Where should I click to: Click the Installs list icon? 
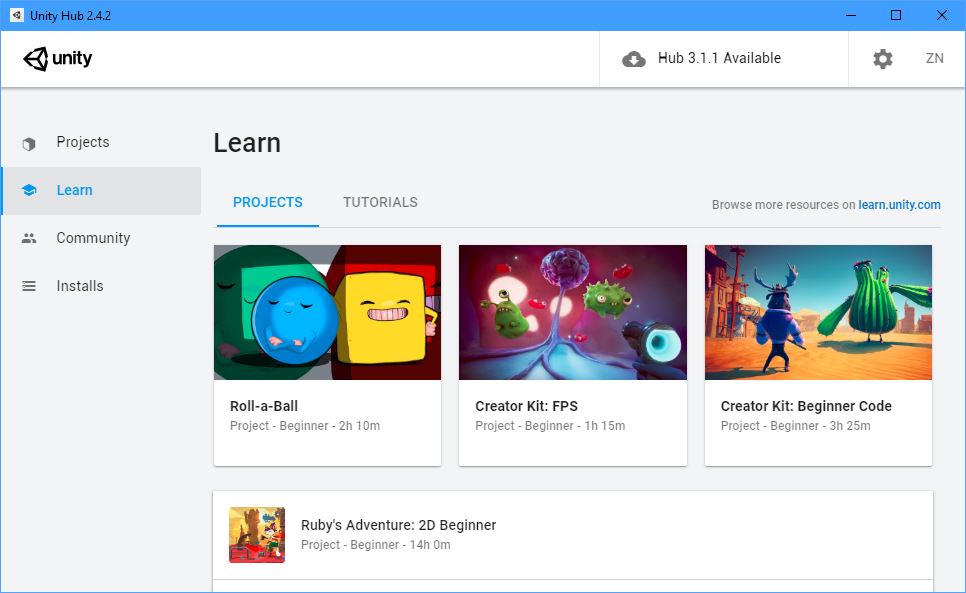click(x=29, y=287)
